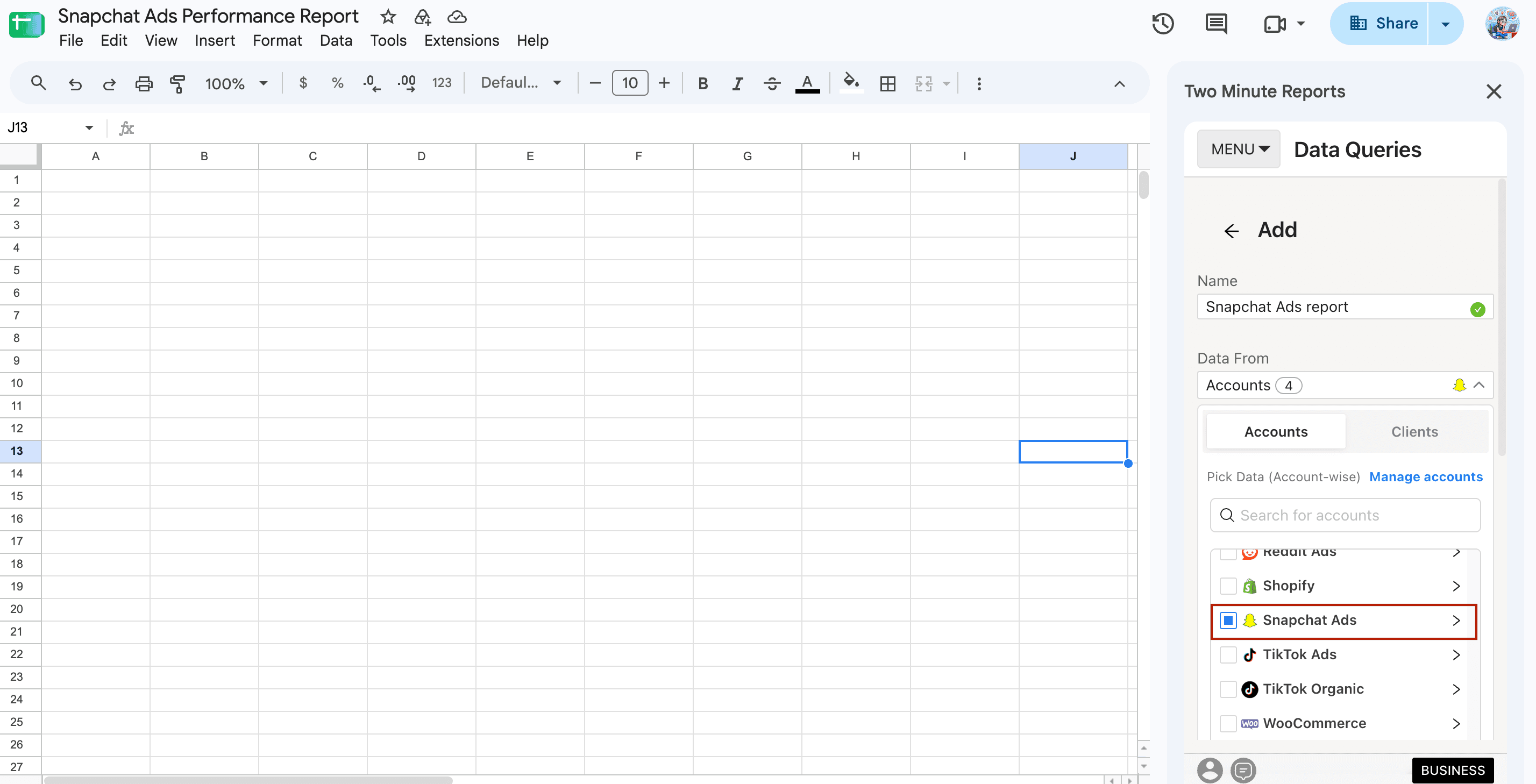Check the Shopify account checkbox
1536x784 pixels.
(x=1228, y=586)
